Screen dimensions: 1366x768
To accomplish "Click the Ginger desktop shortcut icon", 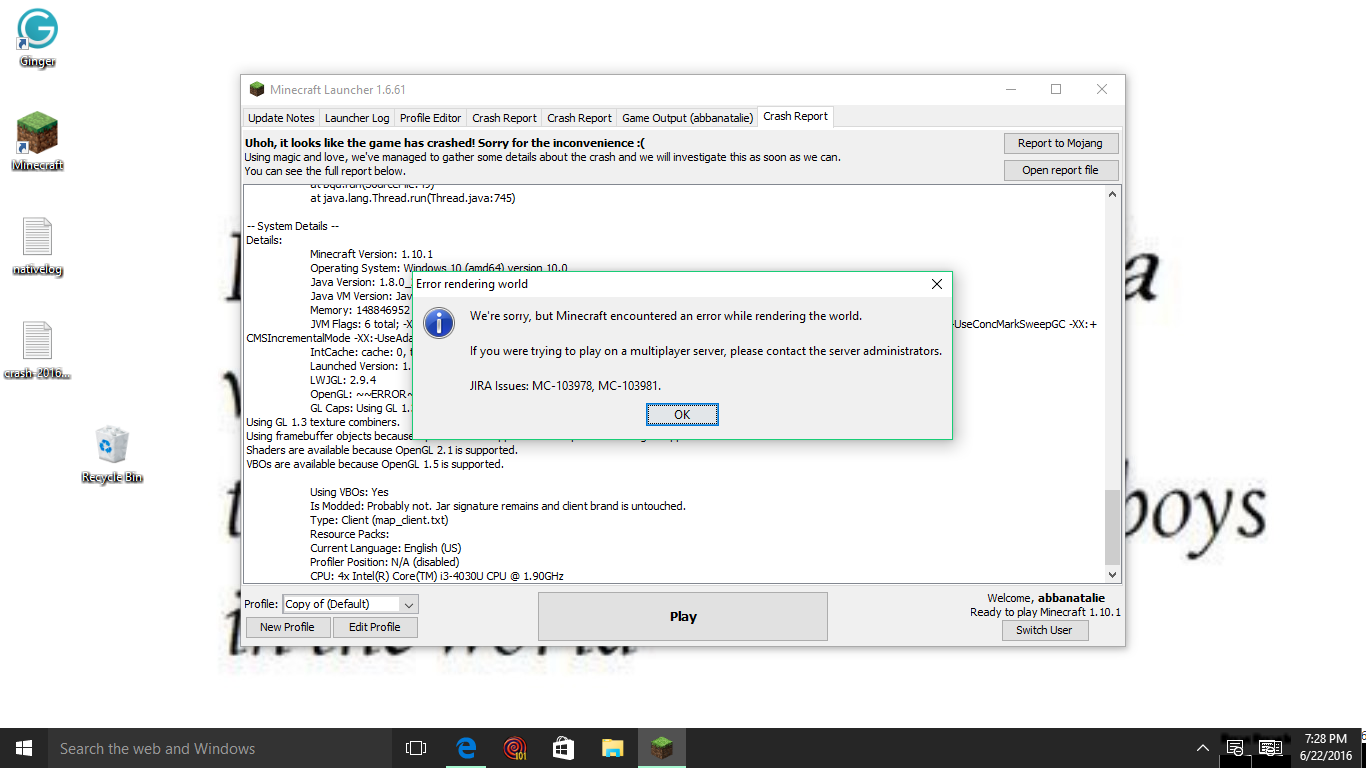I will tap(38, 30).
